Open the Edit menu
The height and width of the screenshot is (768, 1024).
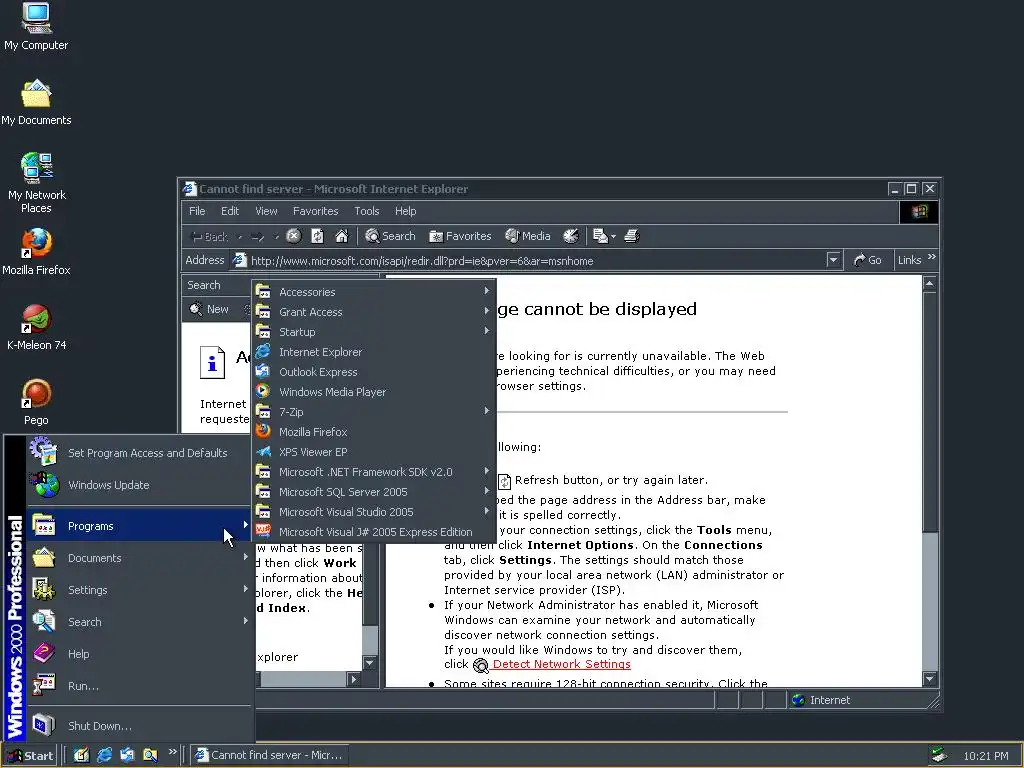pyautogui.click(x=230, y=211)
